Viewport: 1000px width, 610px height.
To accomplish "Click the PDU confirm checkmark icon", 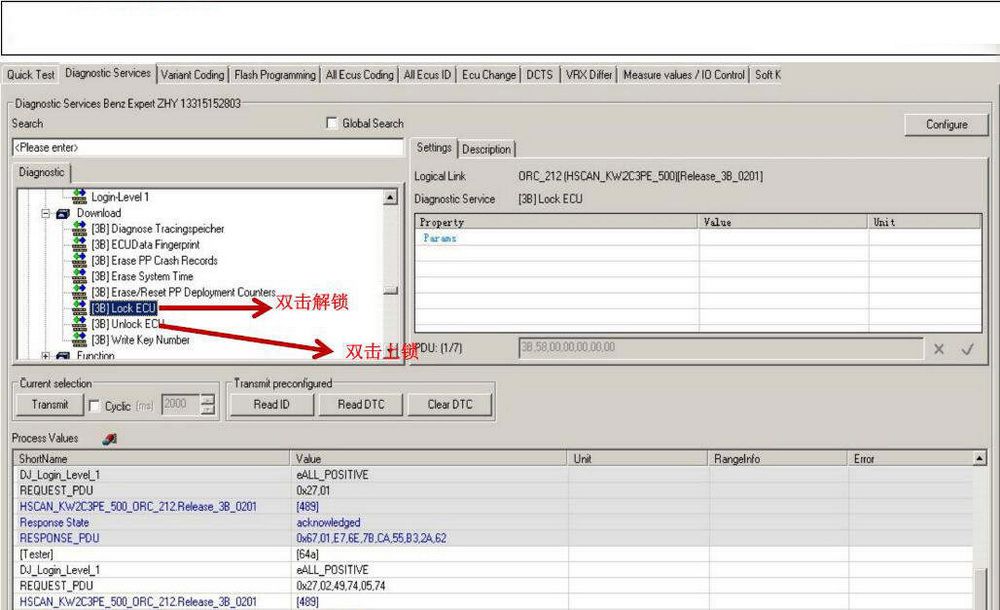I will (967, 349).
